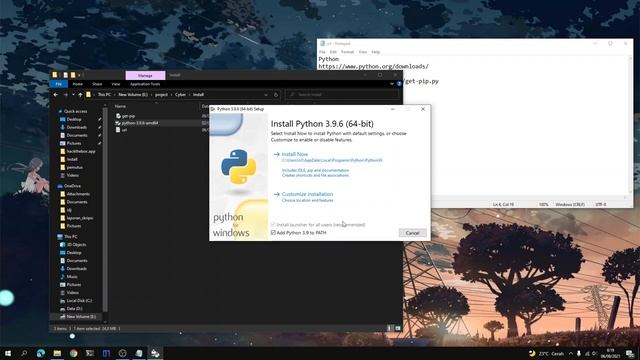
Task: Click Cyber in the address breadcrumb
Action: tap(180, 95)
